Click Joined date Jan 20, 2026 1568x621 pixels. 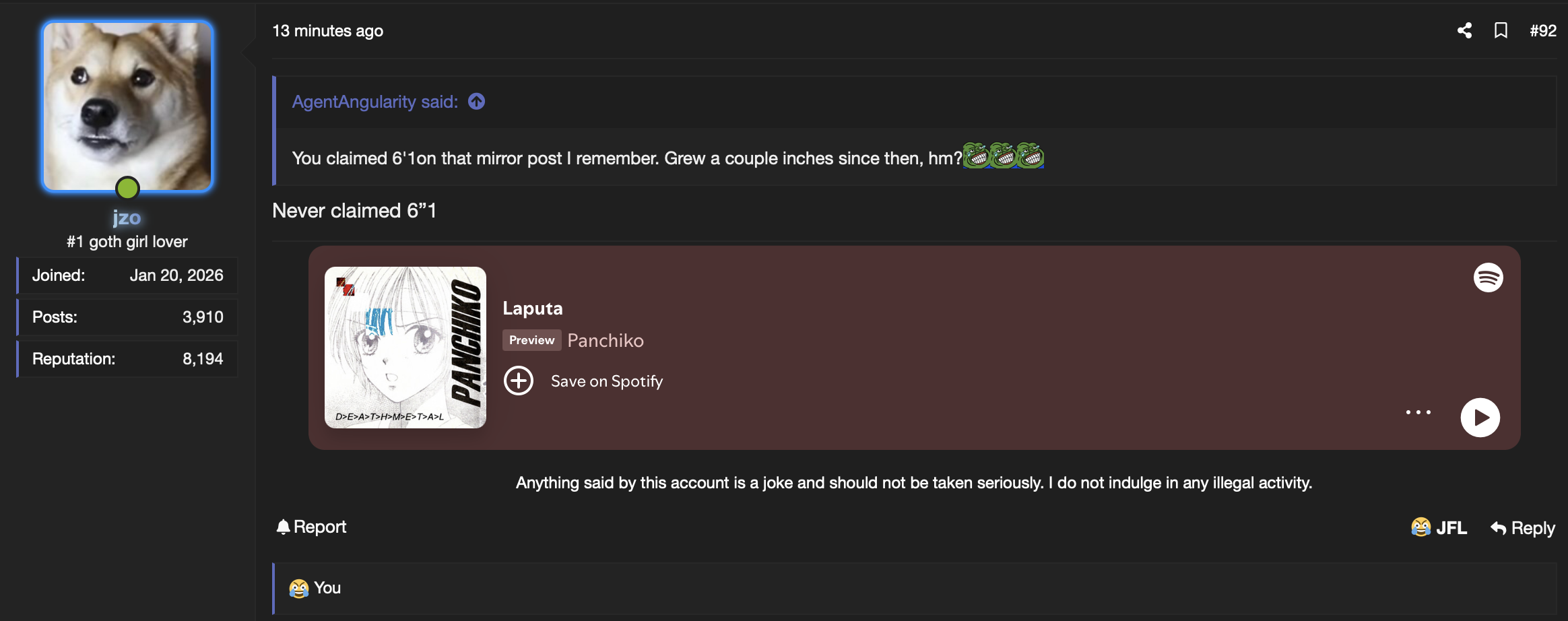(176, 275)
